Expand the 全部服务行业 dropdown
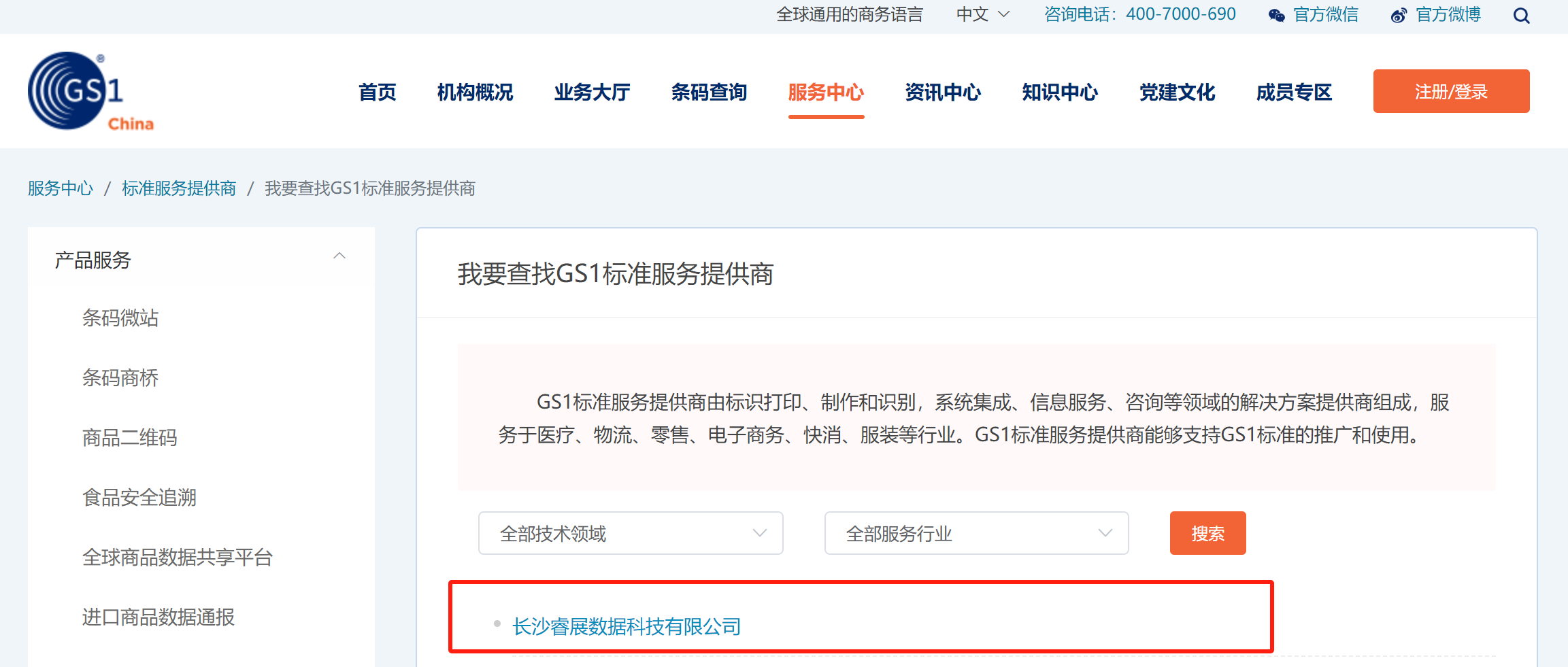This screenshot has height=667, width=1568. tap(976, 533)
